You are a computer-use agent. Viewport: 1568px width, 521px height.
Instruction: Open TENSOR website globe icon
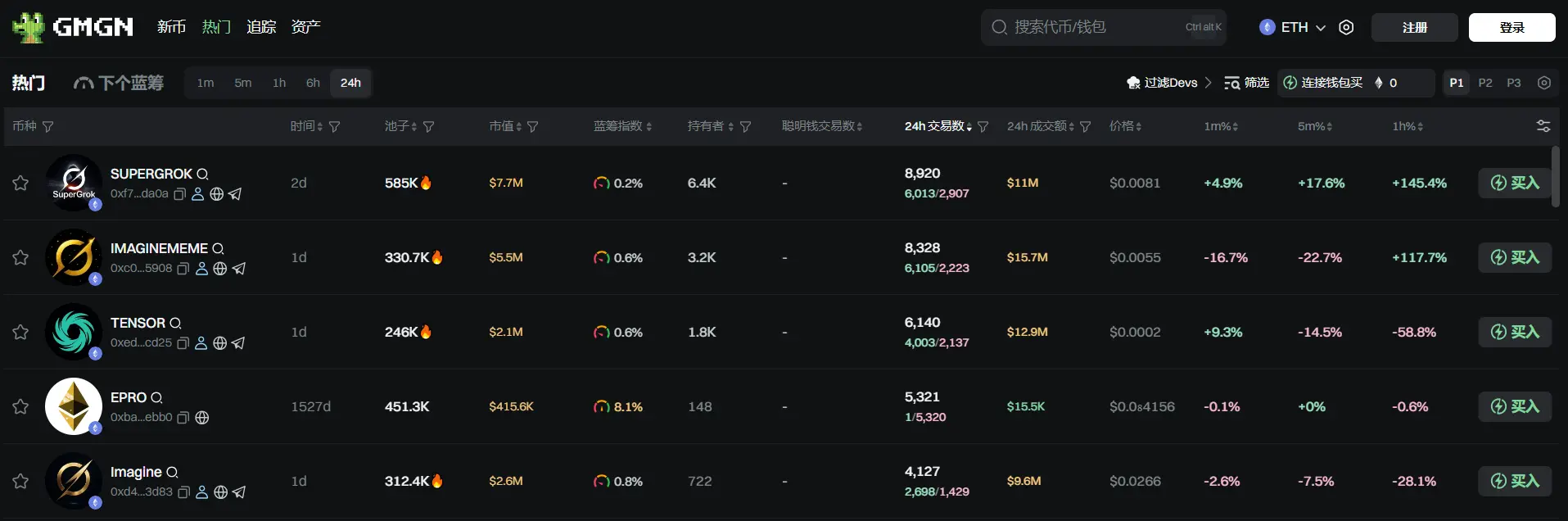click(x=220, y=343)
